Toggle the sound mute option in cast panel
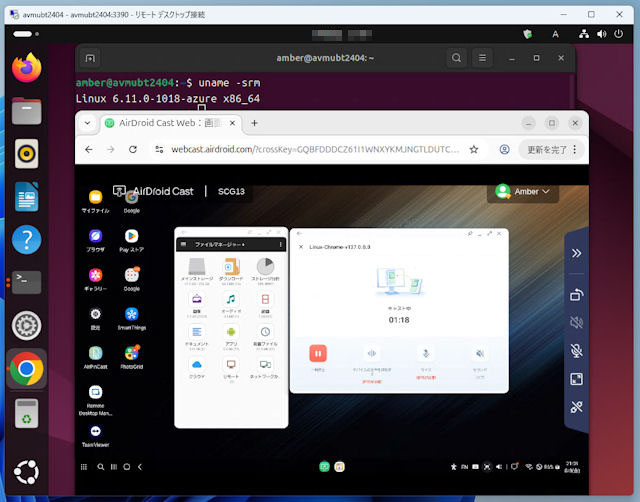This screenshot has height=502, width=640. click(x=480, y=353)
